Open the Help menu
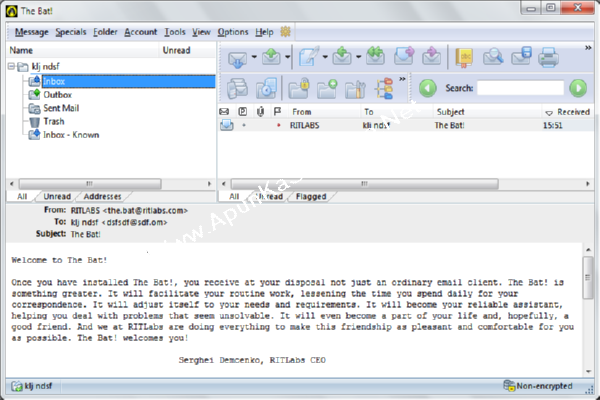Image resolution: width=600 pixels, height=400 pixels. (x=264, y=32)
